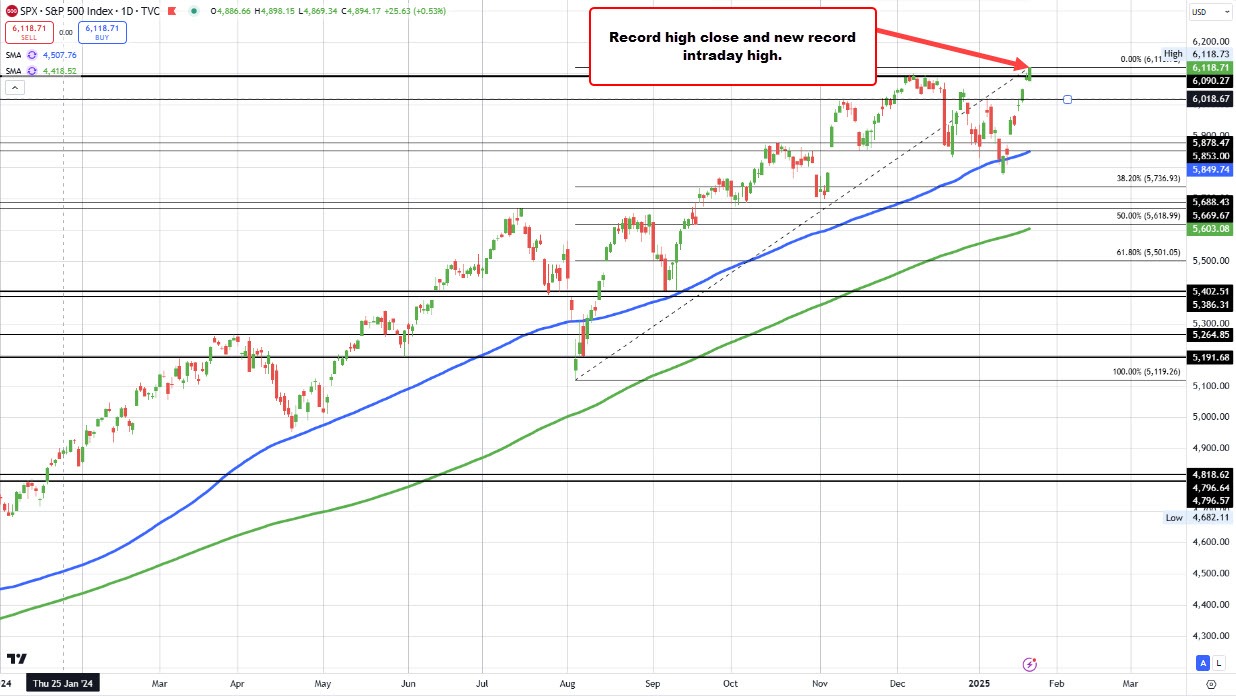Click the Low 4,682.11 label
The height and width of the screenshot is (696, 1236).
point(1200,518)
